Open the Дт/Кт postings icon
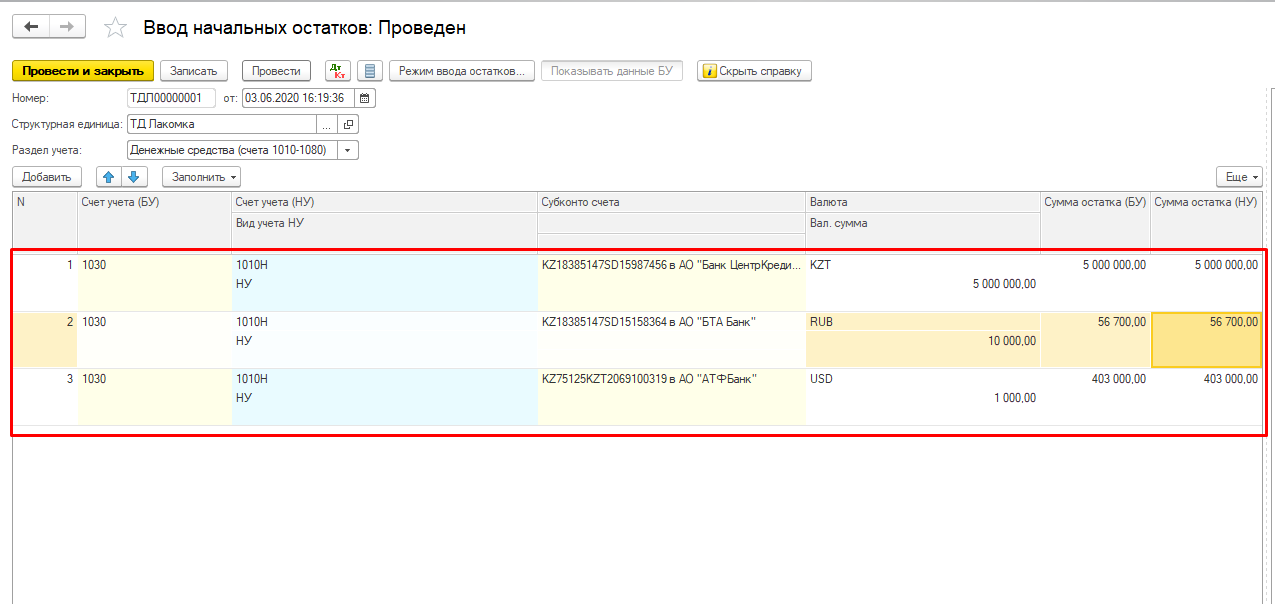This screenshot has height=604, width=1275. point(339,71)
